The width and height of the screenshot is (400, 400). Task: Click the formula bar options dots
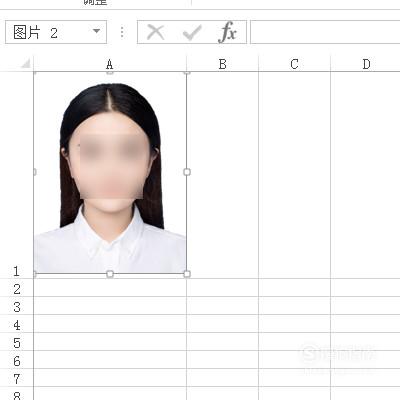122,32
